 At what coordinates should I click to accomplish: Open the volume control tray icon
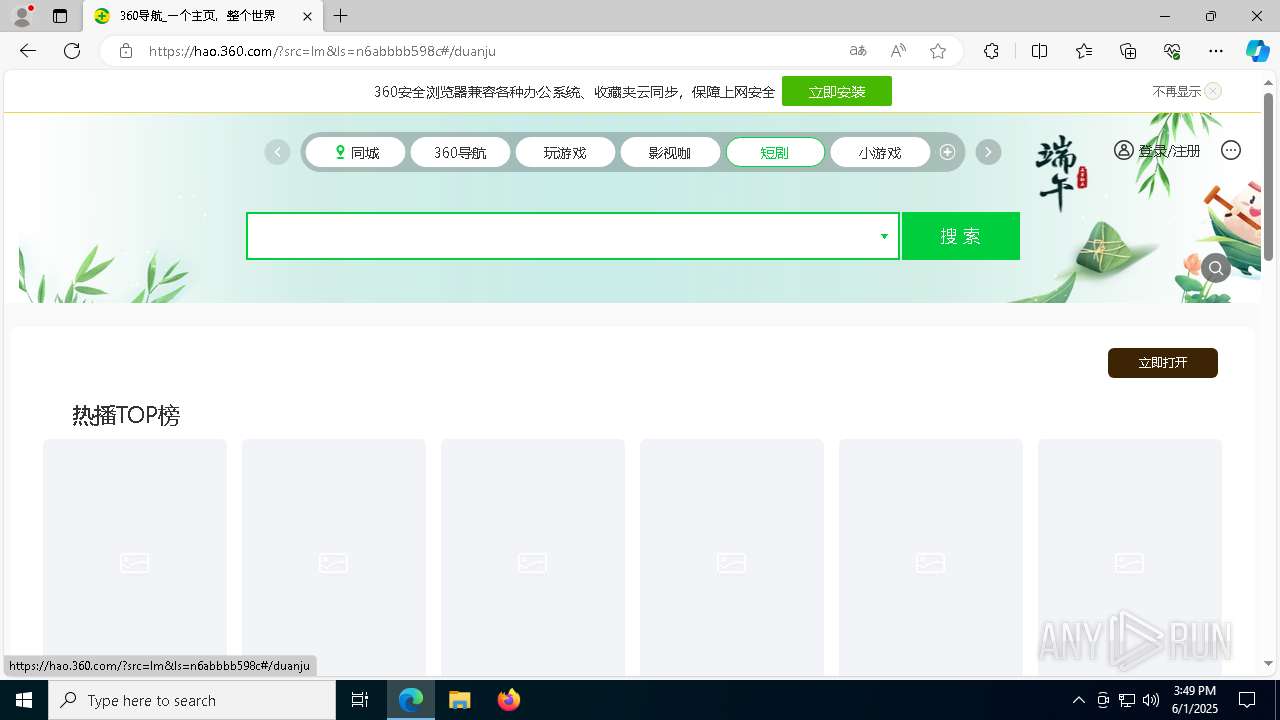(1151, 700)
